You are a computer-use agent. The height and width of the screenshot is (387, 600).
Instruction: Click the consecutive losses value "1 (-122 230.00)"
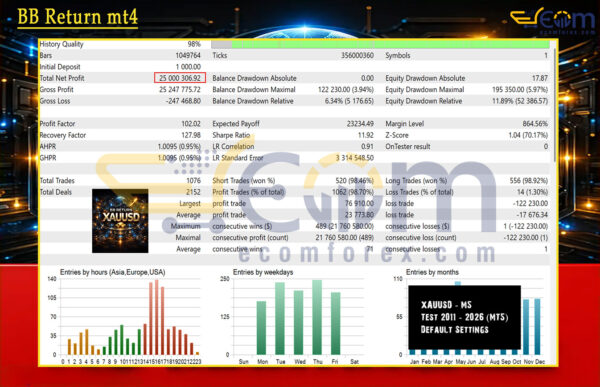[x=526, y=226]
